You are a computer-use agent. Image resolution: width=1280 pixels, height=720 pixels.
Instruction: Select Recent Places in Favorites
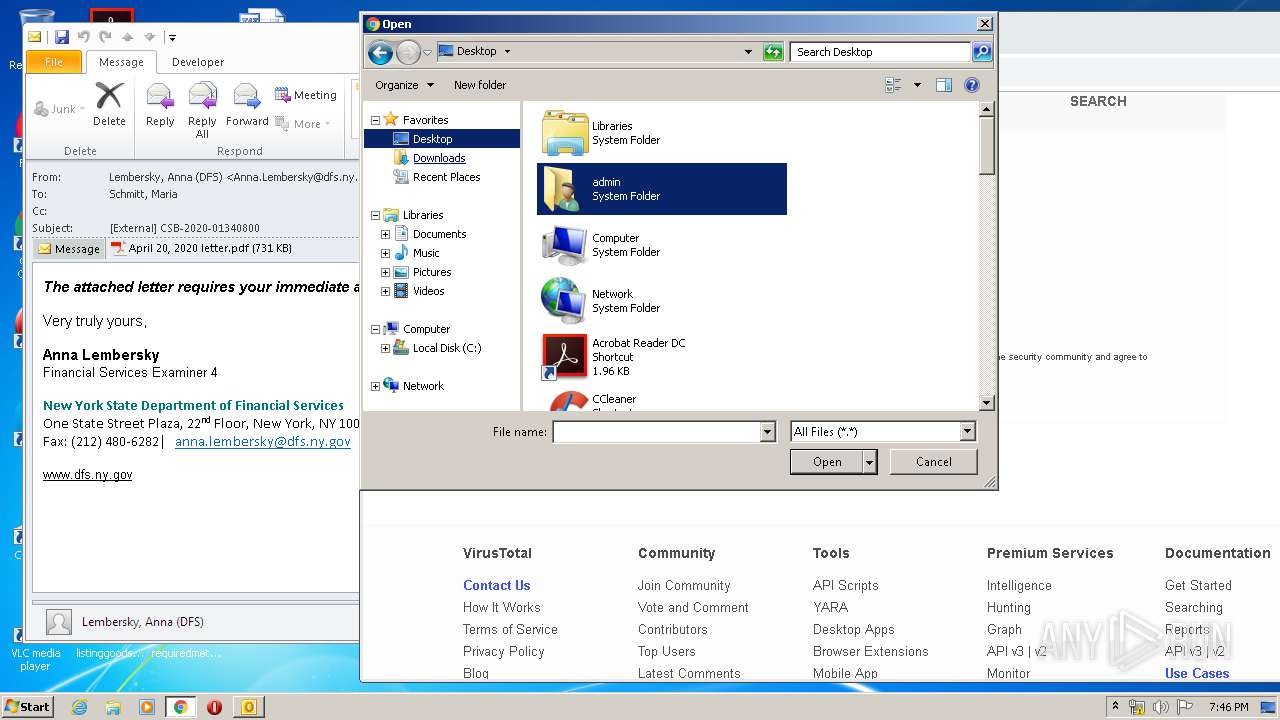coord(446,177)
